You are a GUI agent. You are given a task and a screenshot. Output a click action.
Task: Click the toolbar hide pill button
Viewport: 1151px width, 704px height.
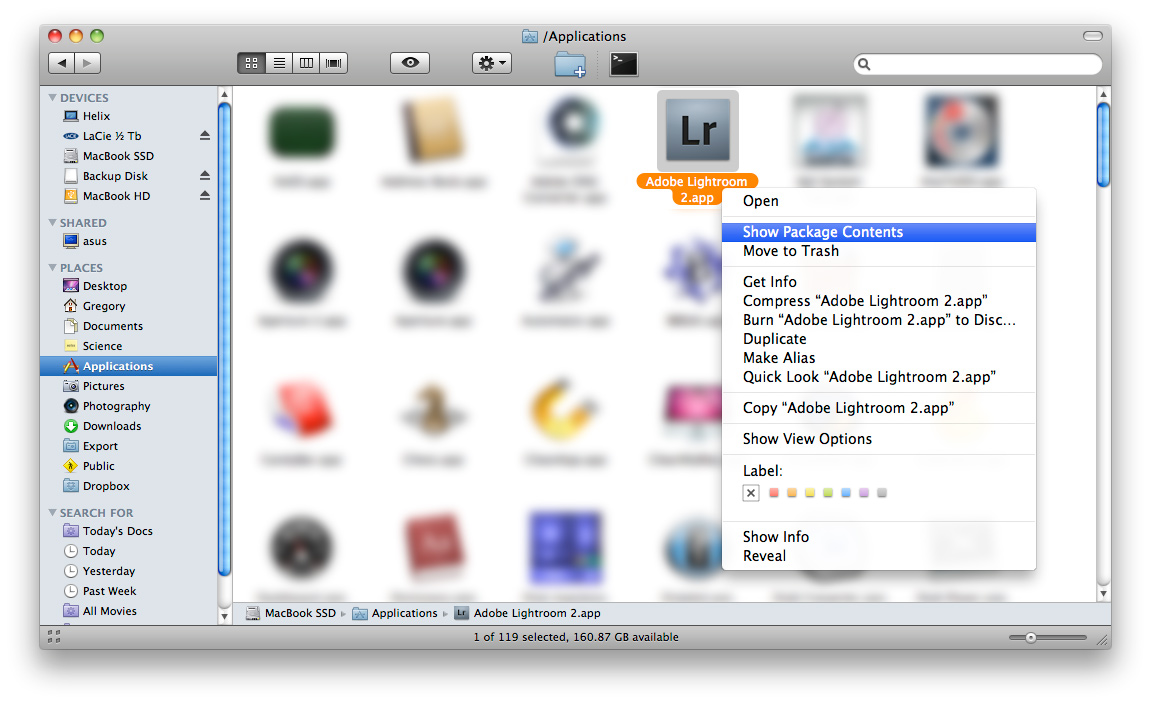click(1093, 36)
